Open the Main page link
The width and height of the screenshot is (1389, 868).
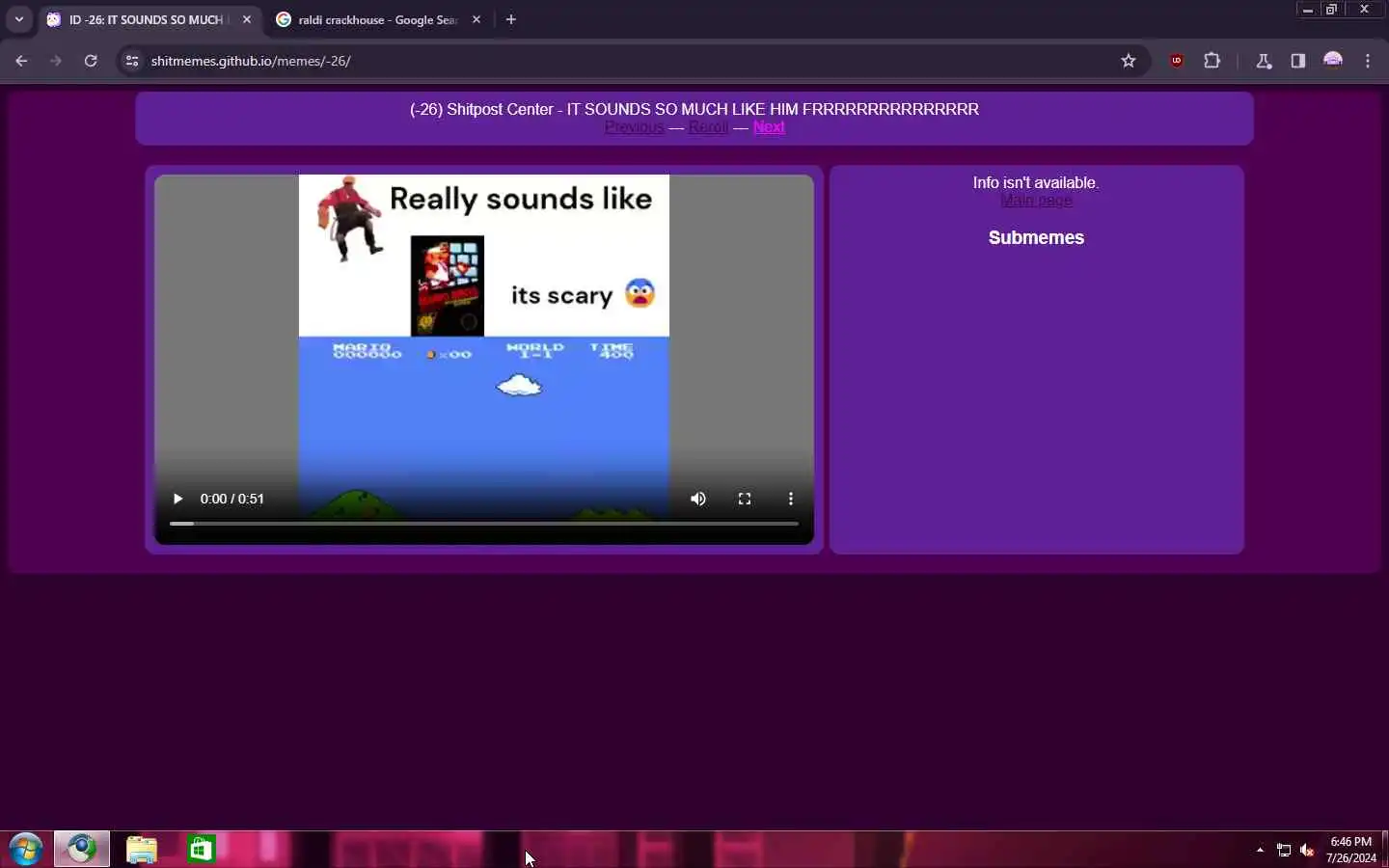click(x=1036, y=201)
